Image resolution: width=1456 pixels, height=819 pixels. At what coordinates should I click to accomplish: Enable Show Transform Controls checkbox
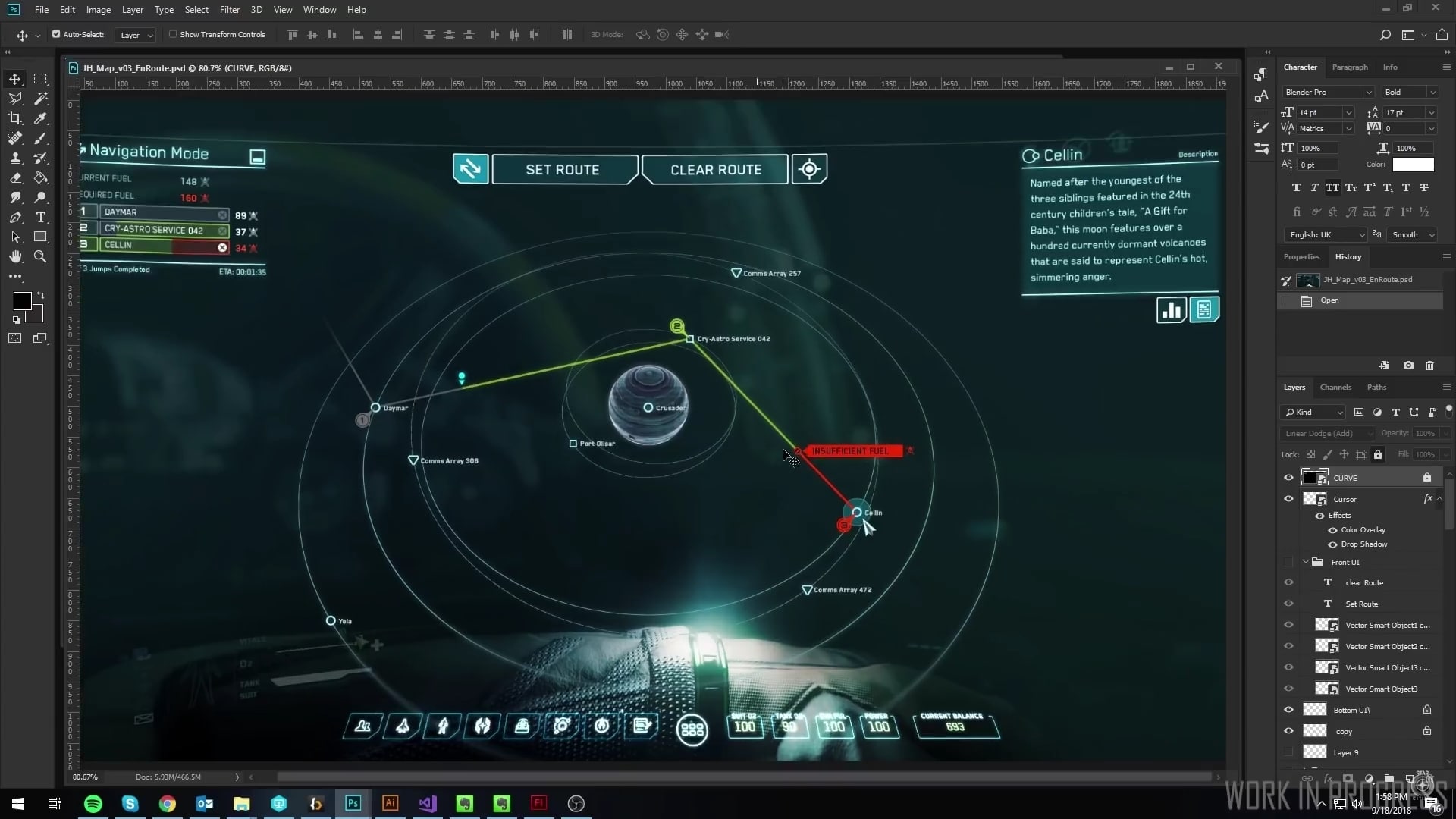tap(173, 34)
